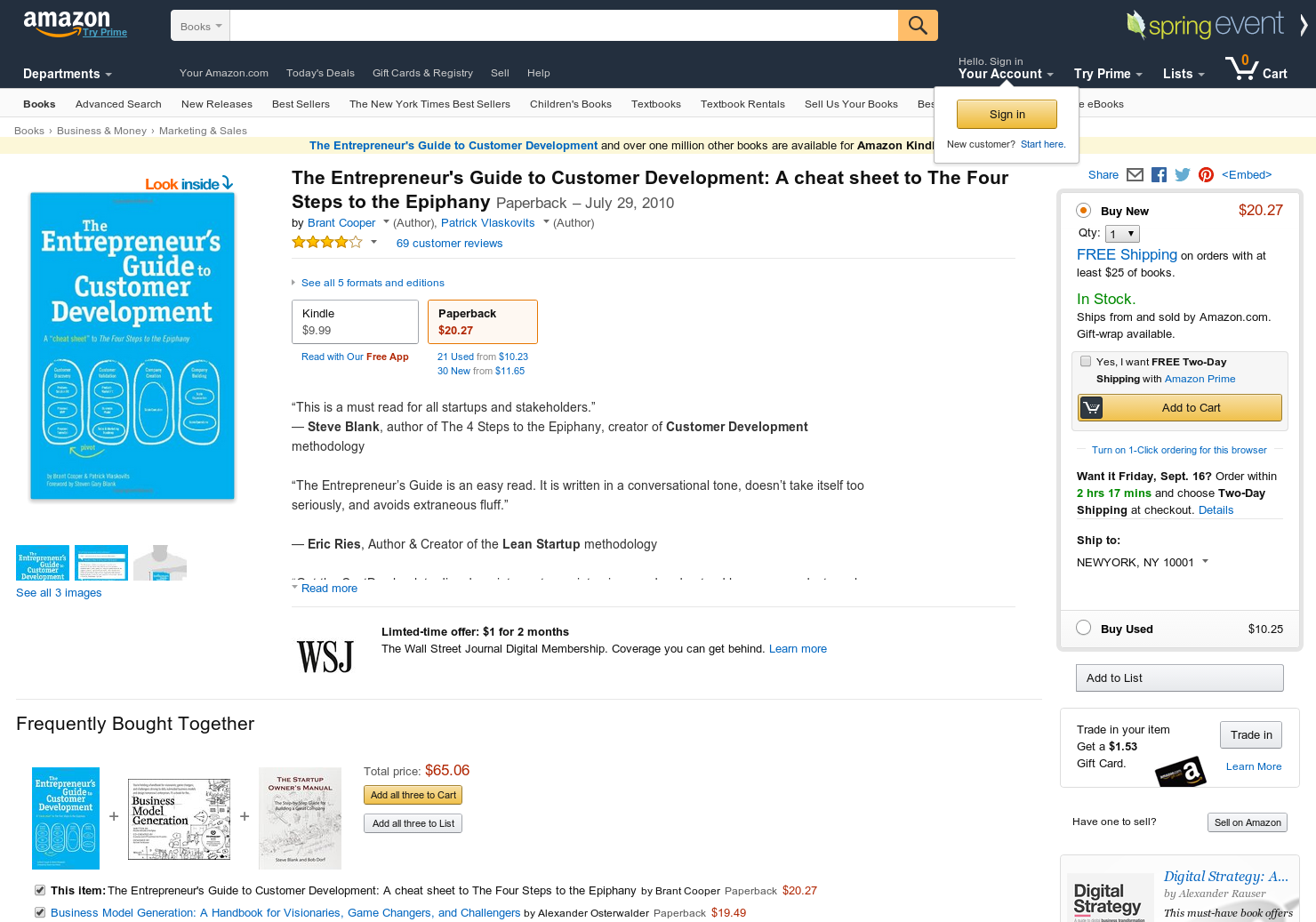Click the Add to Cart button
This screenshot has width=1316, height=922.
tap(1180, 407)
